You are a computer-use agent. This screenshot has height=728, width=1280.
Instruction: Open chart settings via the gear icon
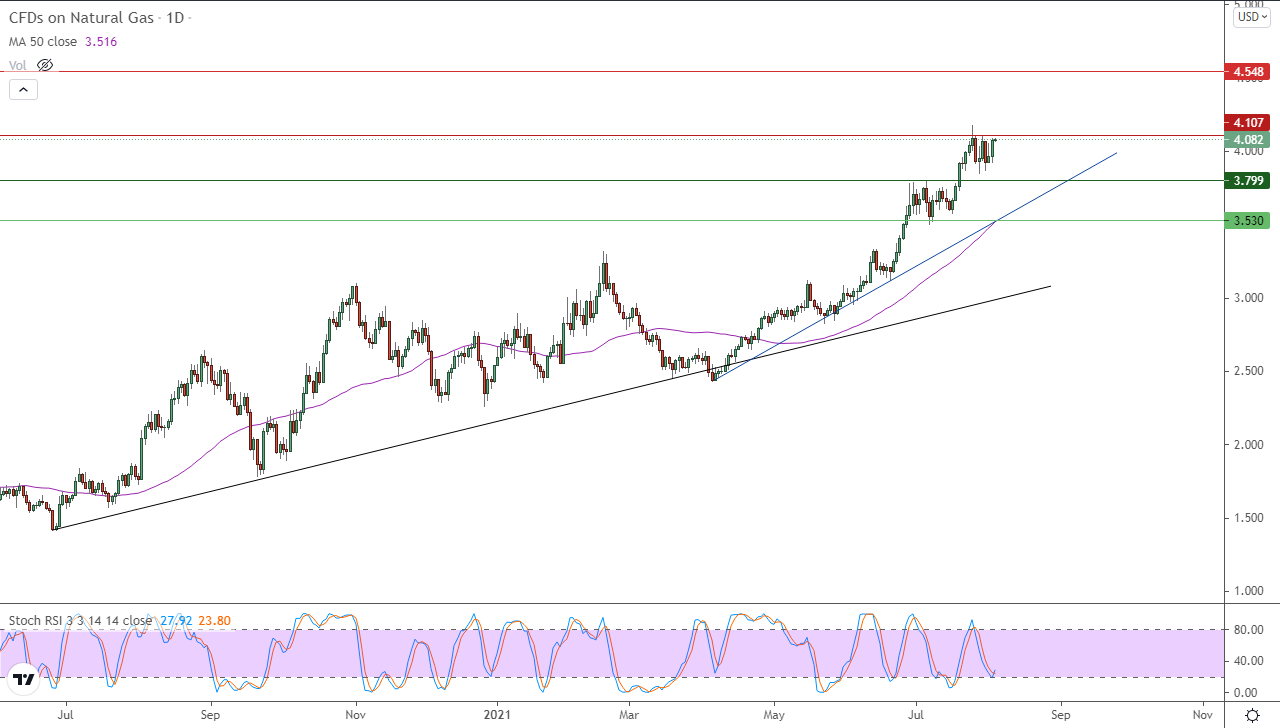(x=1252, y=714)
